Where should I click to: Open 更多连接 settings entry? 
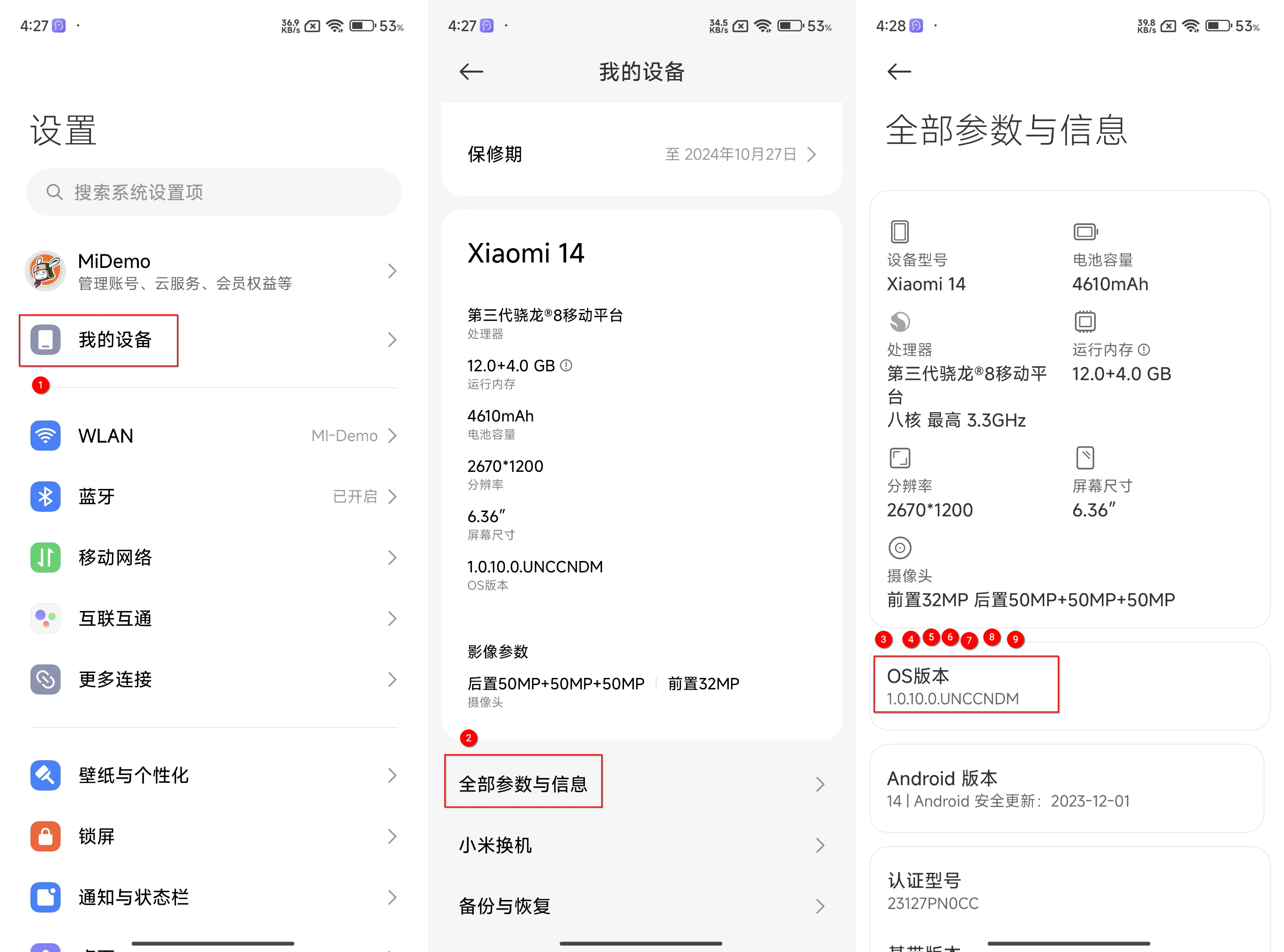click(214, 679)
